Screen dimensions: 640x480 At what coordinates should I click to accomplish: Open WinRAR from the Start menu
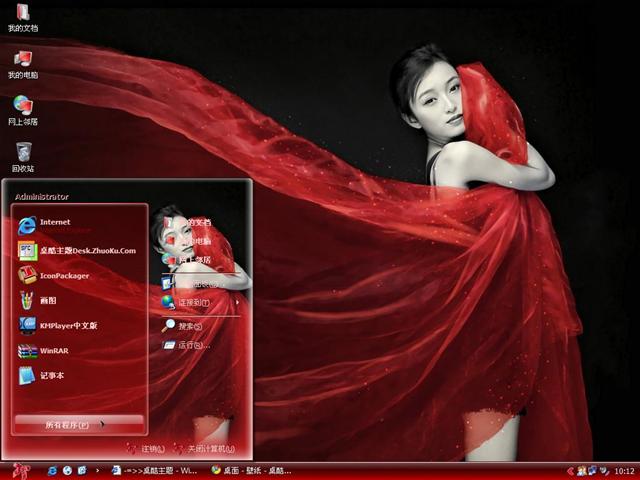coord(54,350)
